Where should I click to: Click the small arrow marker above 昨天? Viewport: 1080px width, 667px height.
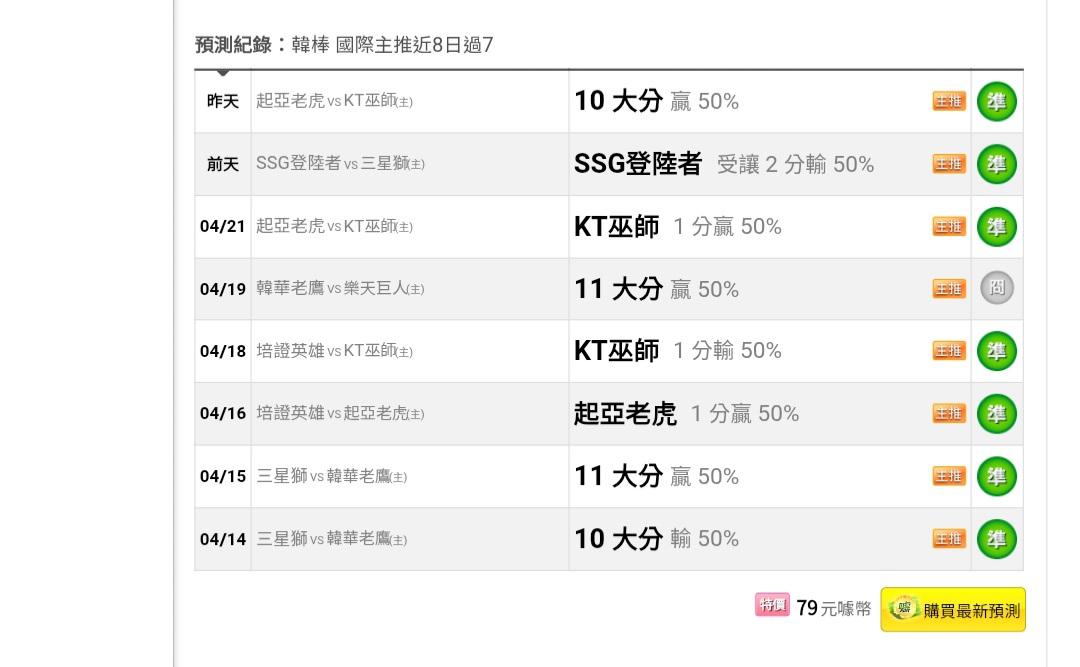223,73
